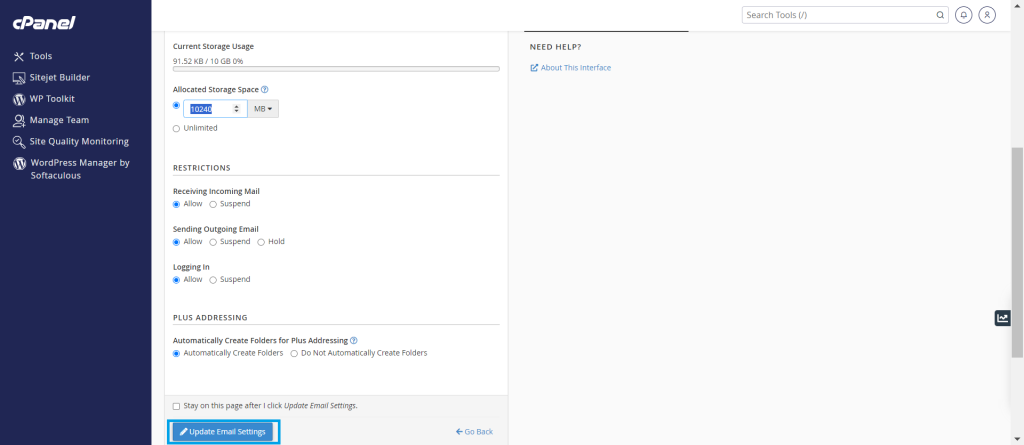The width and height of the screenshot is (1024, 445).
Task: Open the user account icon
Action: point(987,15)
